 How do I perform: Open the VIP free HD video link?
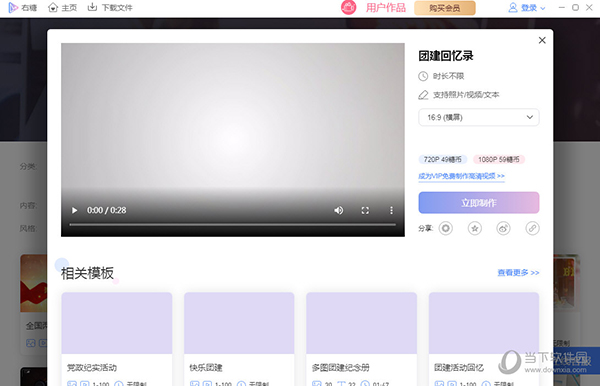pos(461,176)
